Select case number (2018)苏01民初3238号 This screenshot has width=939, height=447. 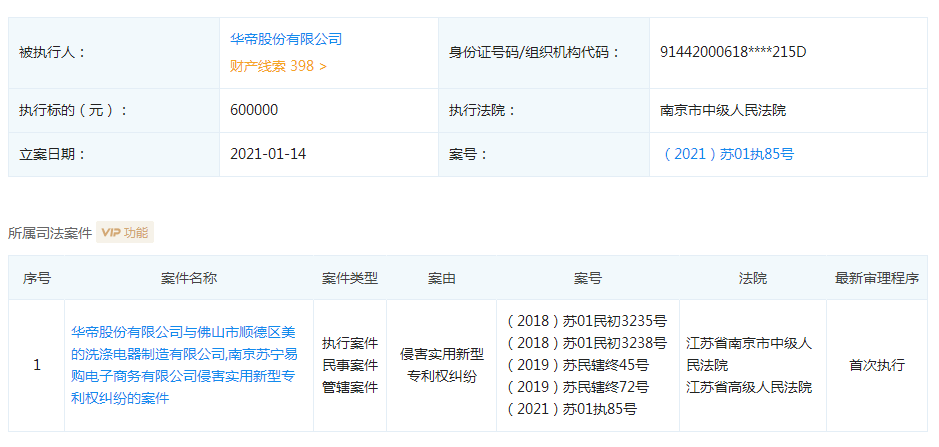(x=586, y=343)
